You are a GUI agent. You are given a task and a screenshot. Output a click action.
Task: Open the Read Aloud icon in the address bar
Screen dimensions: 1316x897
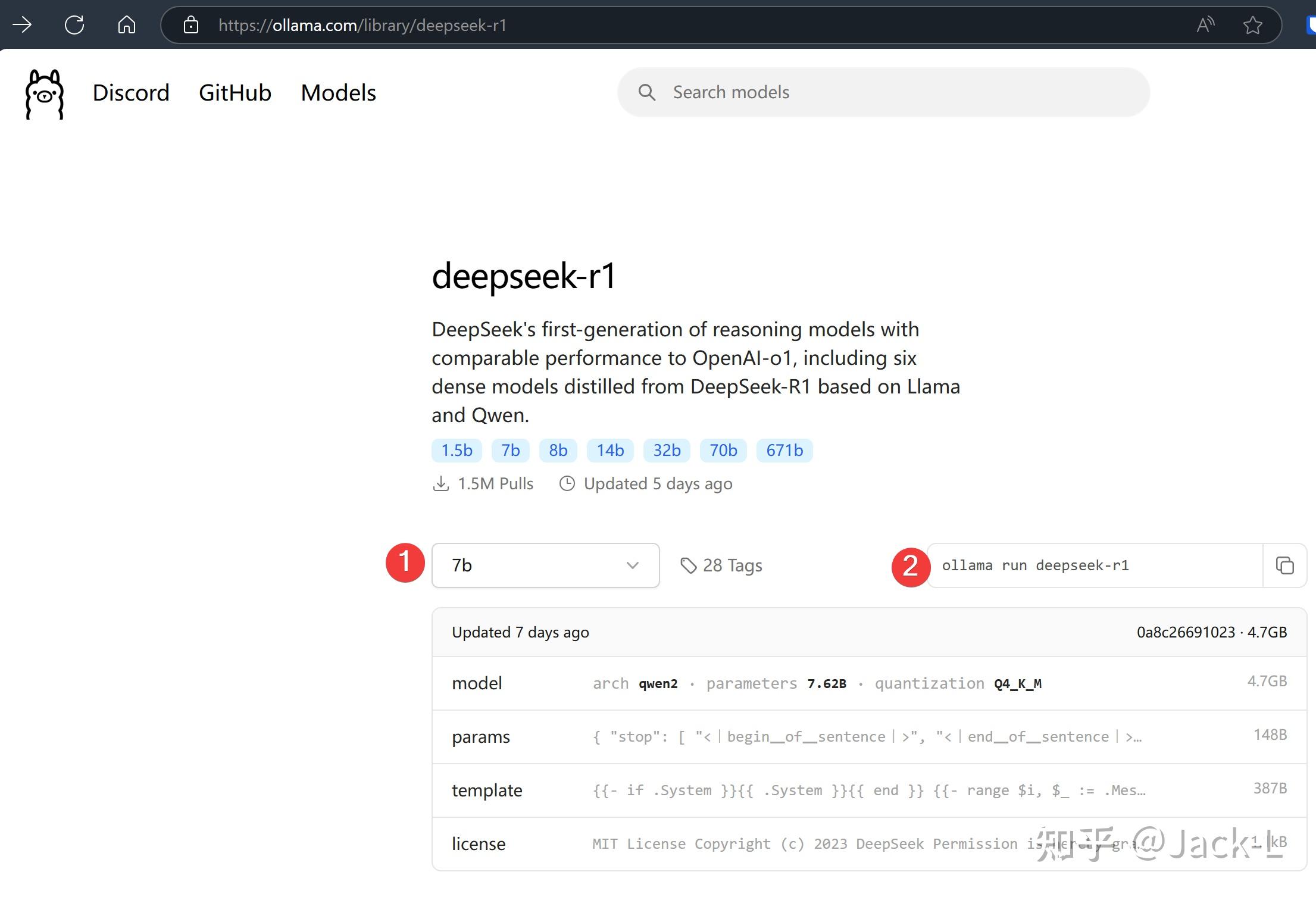(x=1206, y=25)
